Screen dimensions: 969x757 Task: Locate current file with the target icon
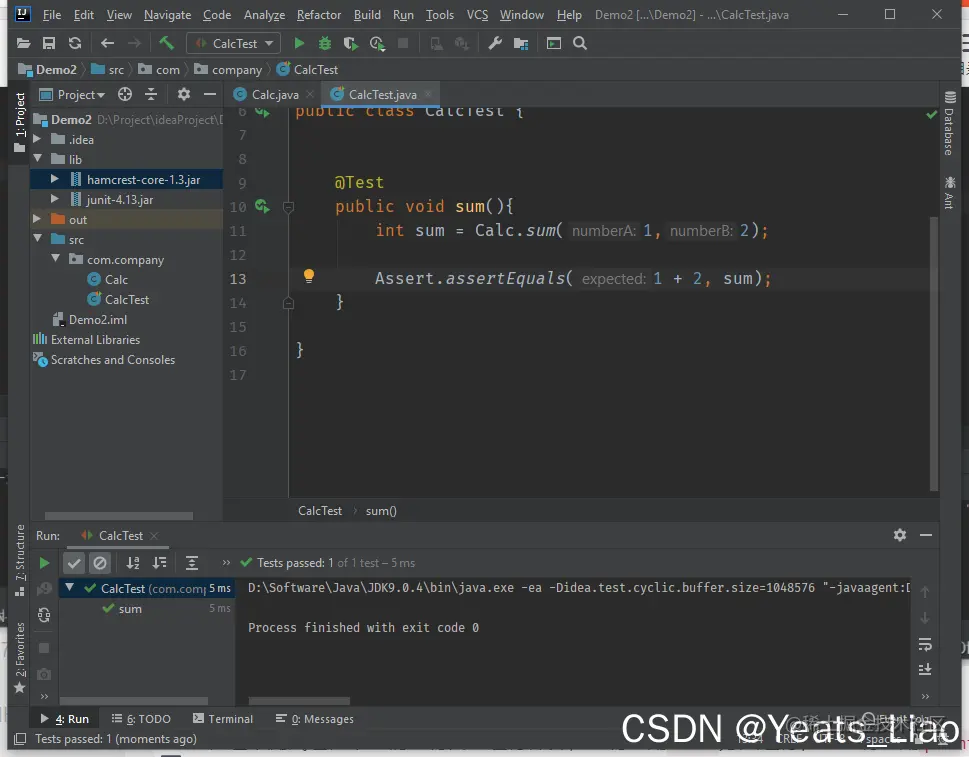[x=125, y=95]
